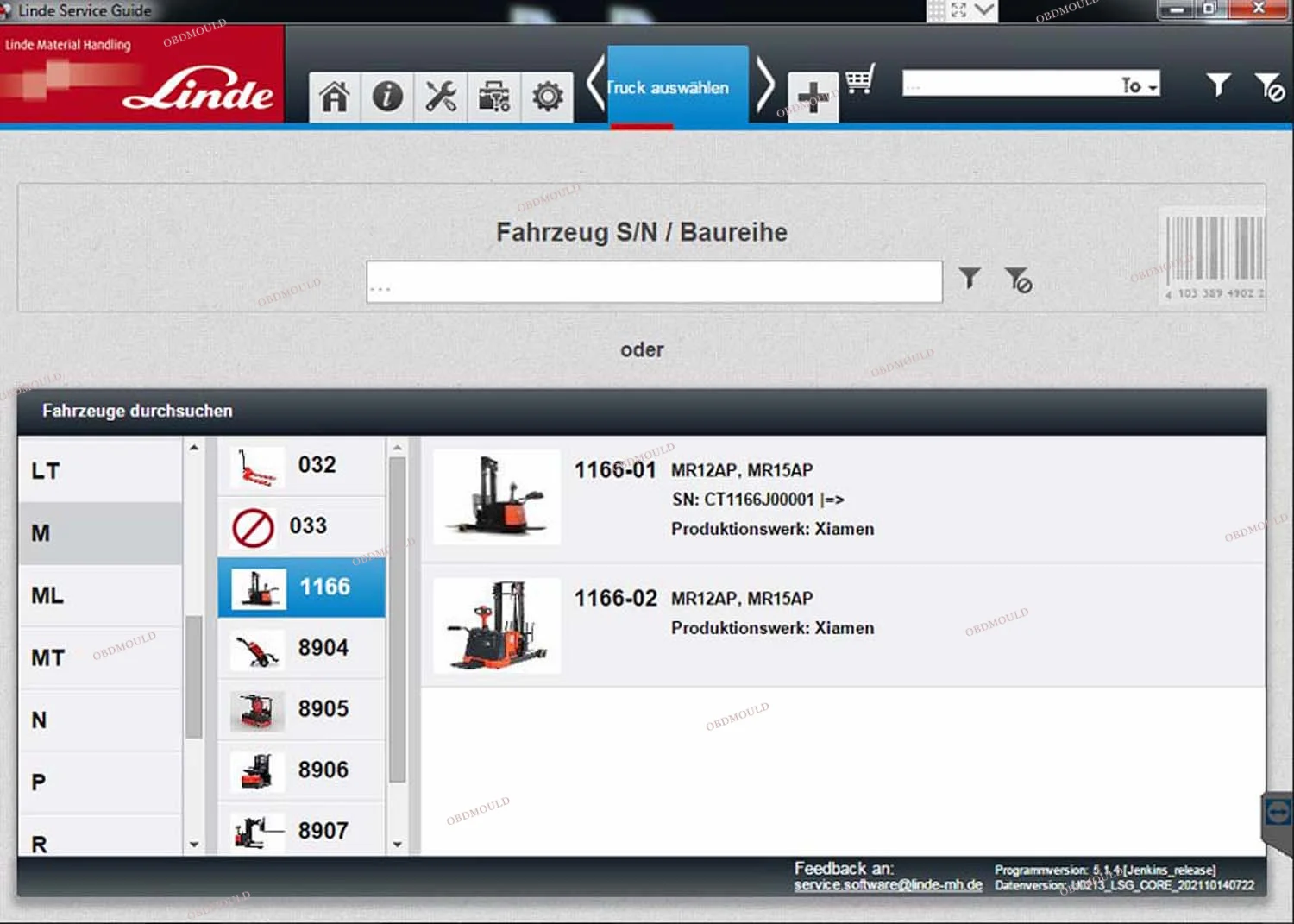Click the Fahrzeug S/N / Baureihe input field

coord(654,282)
